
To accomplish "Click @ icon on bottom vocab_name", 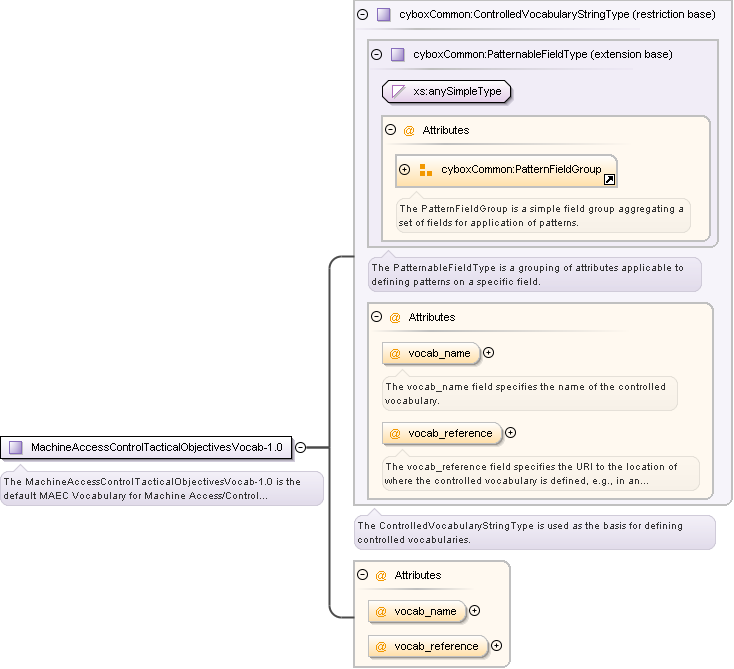I will [x=381, y=612].
